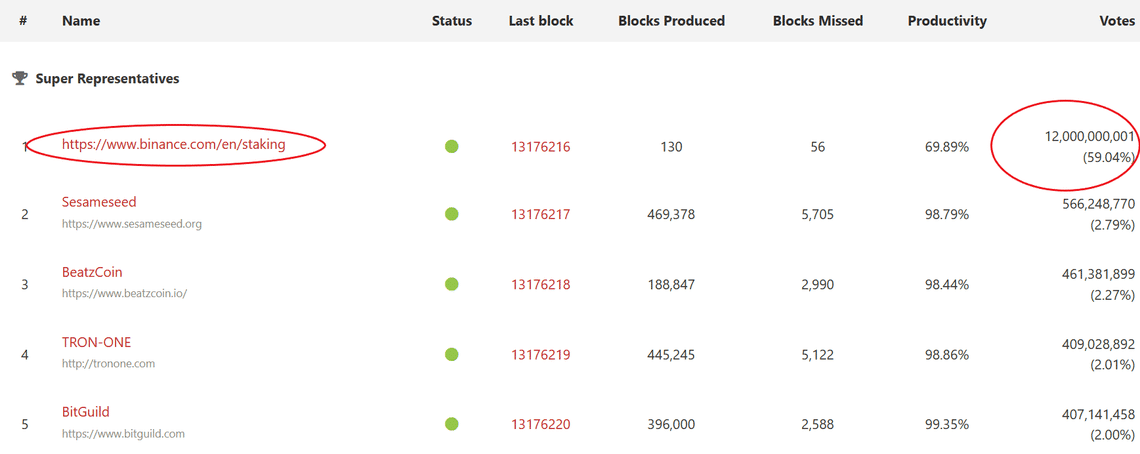Open the BitGuild representative name link
Viewport: 1140px width, 454px height.
85,412
